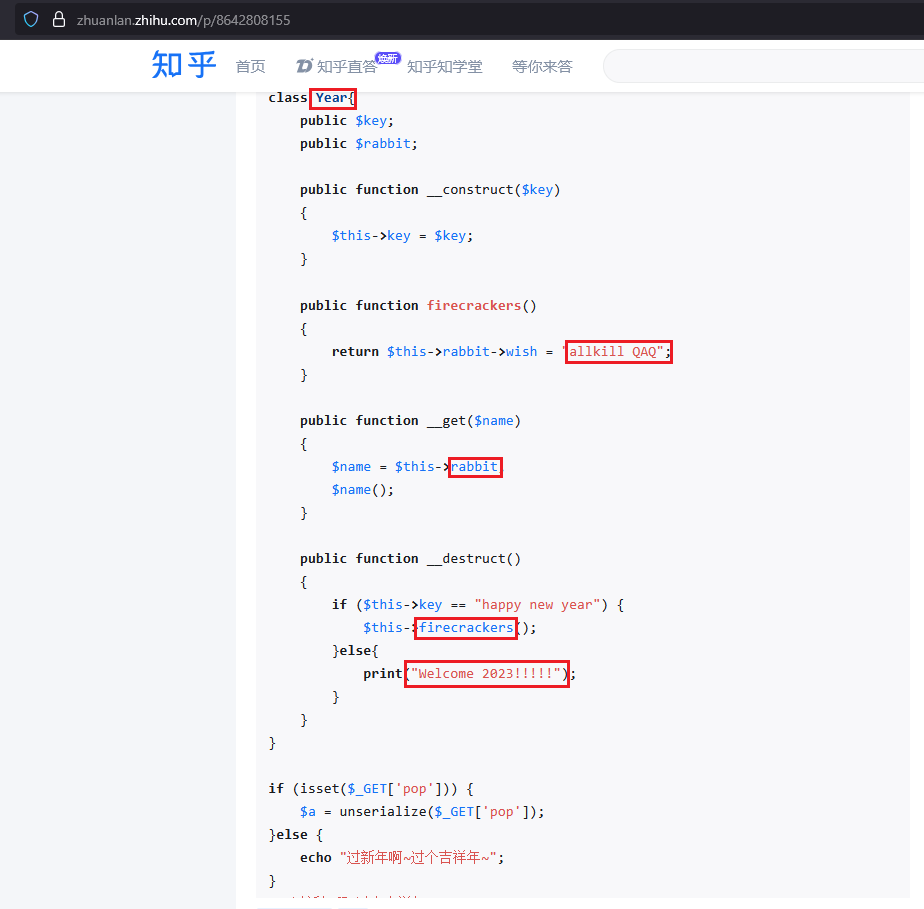Open the 知乎直答 nav label
924x909 pixels.
click(x=347, y=67)
